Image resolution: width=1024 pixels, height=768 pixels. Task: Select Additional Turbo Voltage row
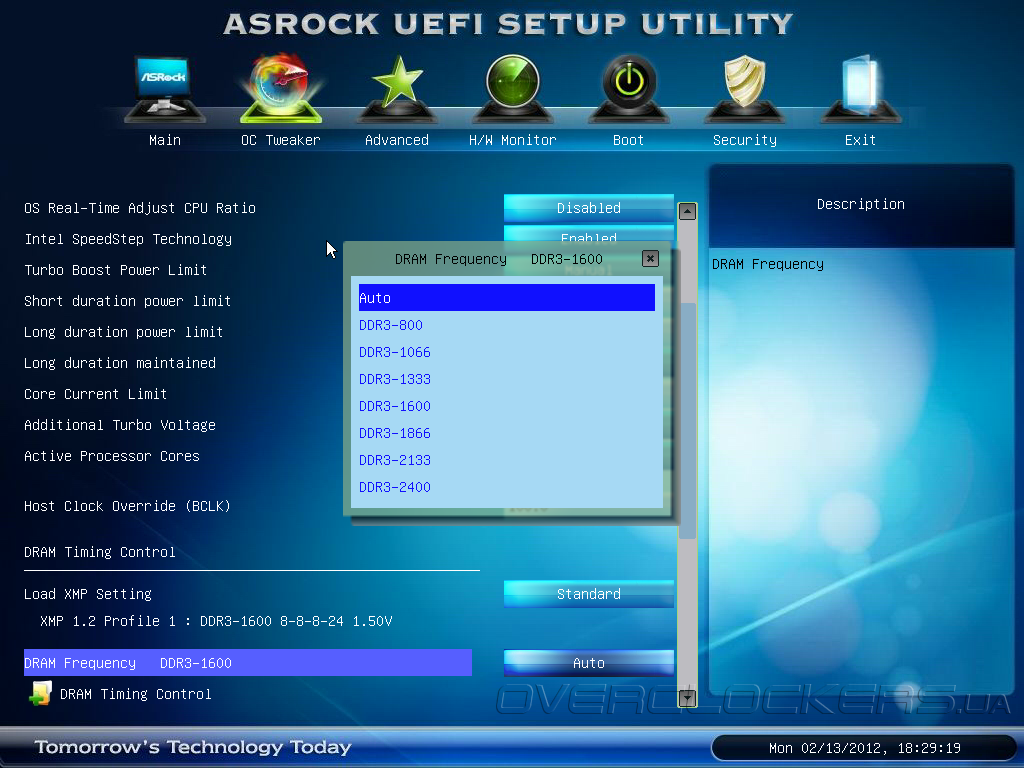[120, 425]
